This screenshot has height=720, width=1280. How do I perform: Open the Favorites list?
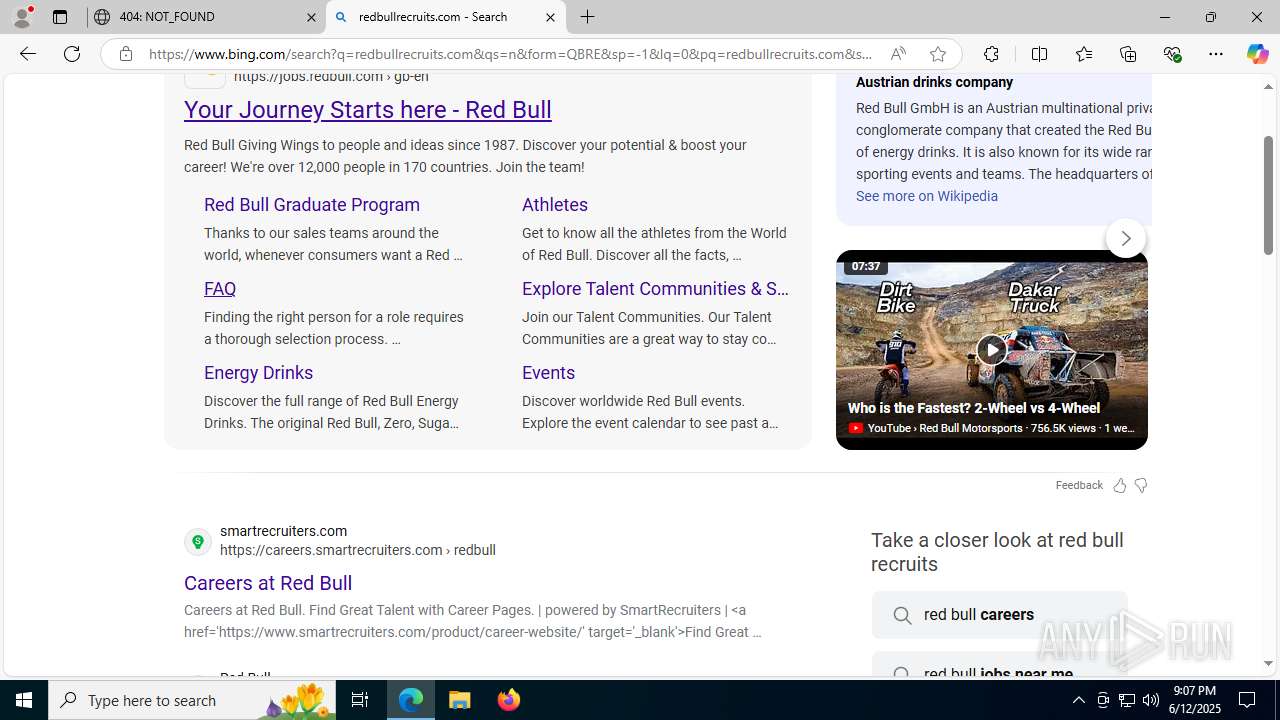tap(1083, 54)
